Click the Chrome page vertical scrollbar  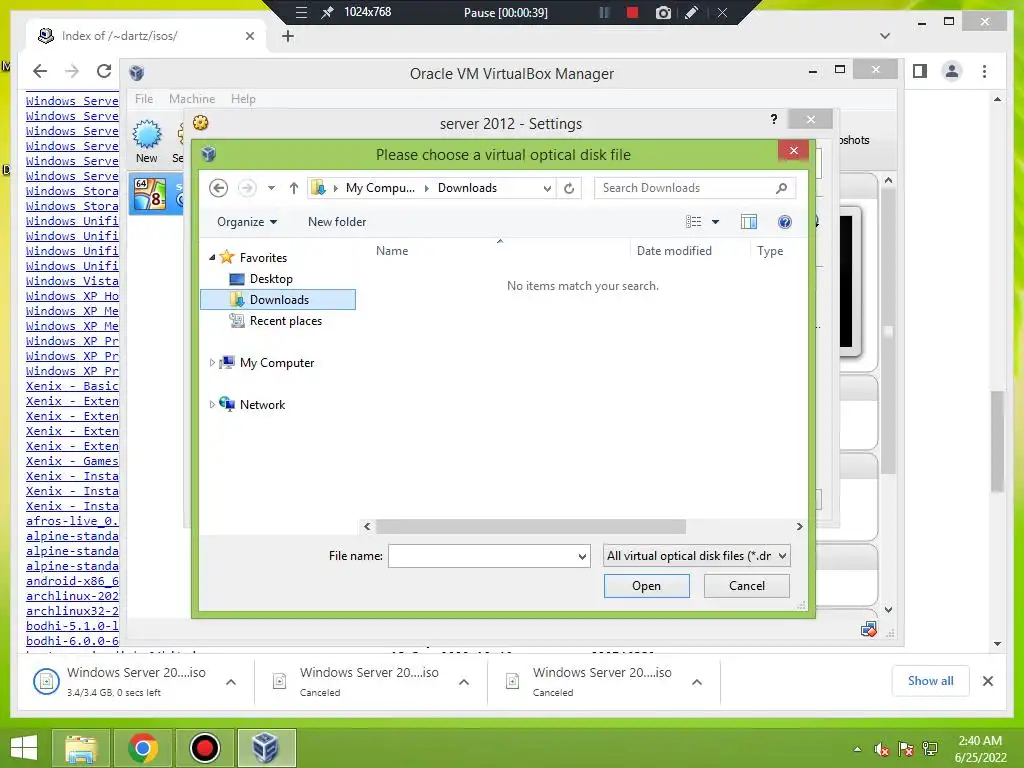click(x=997, y=441)
